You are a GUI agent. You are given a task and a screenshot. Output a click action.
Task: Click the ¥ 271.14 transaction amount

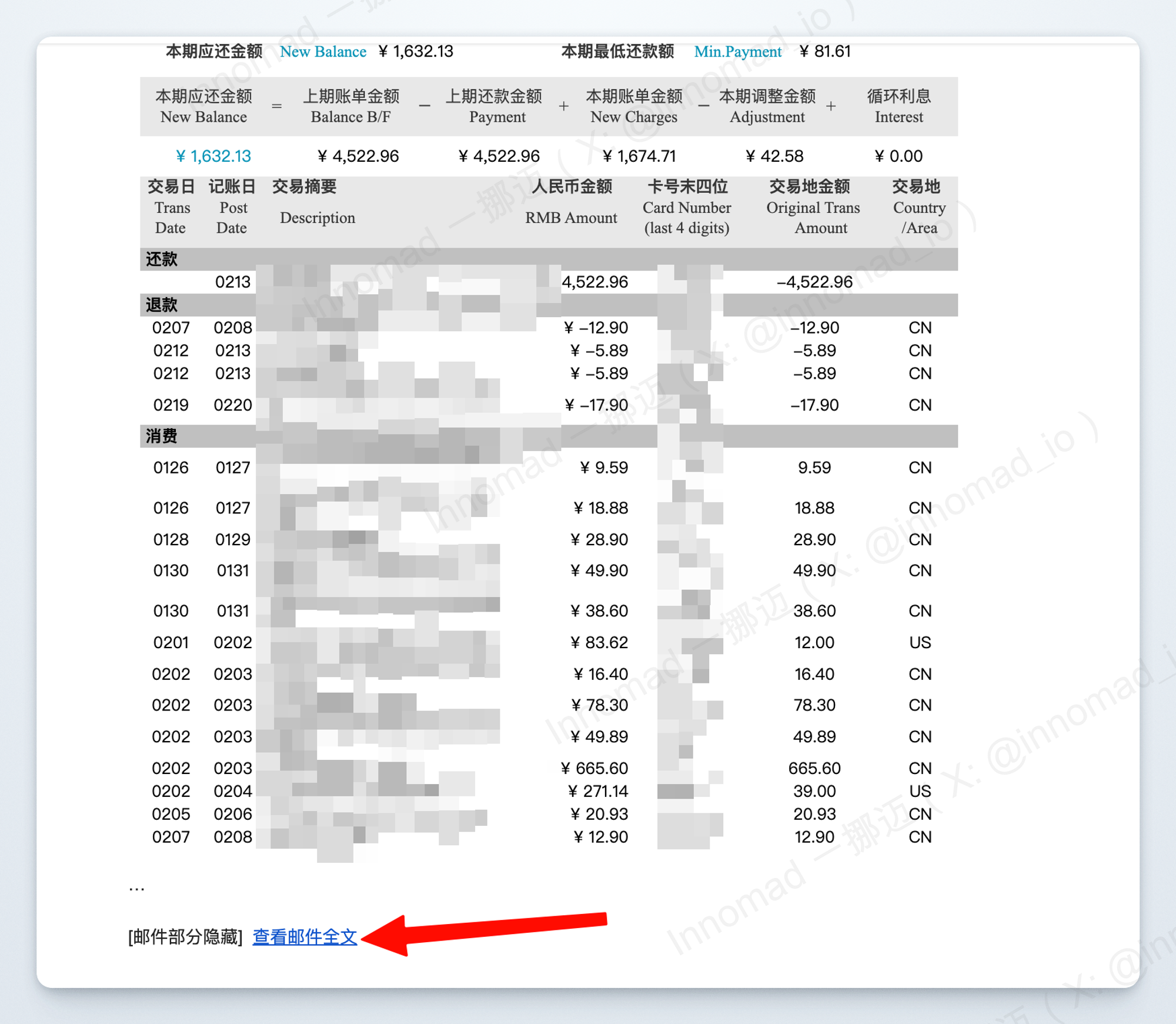pyautogui.click(x=598, y=791)
